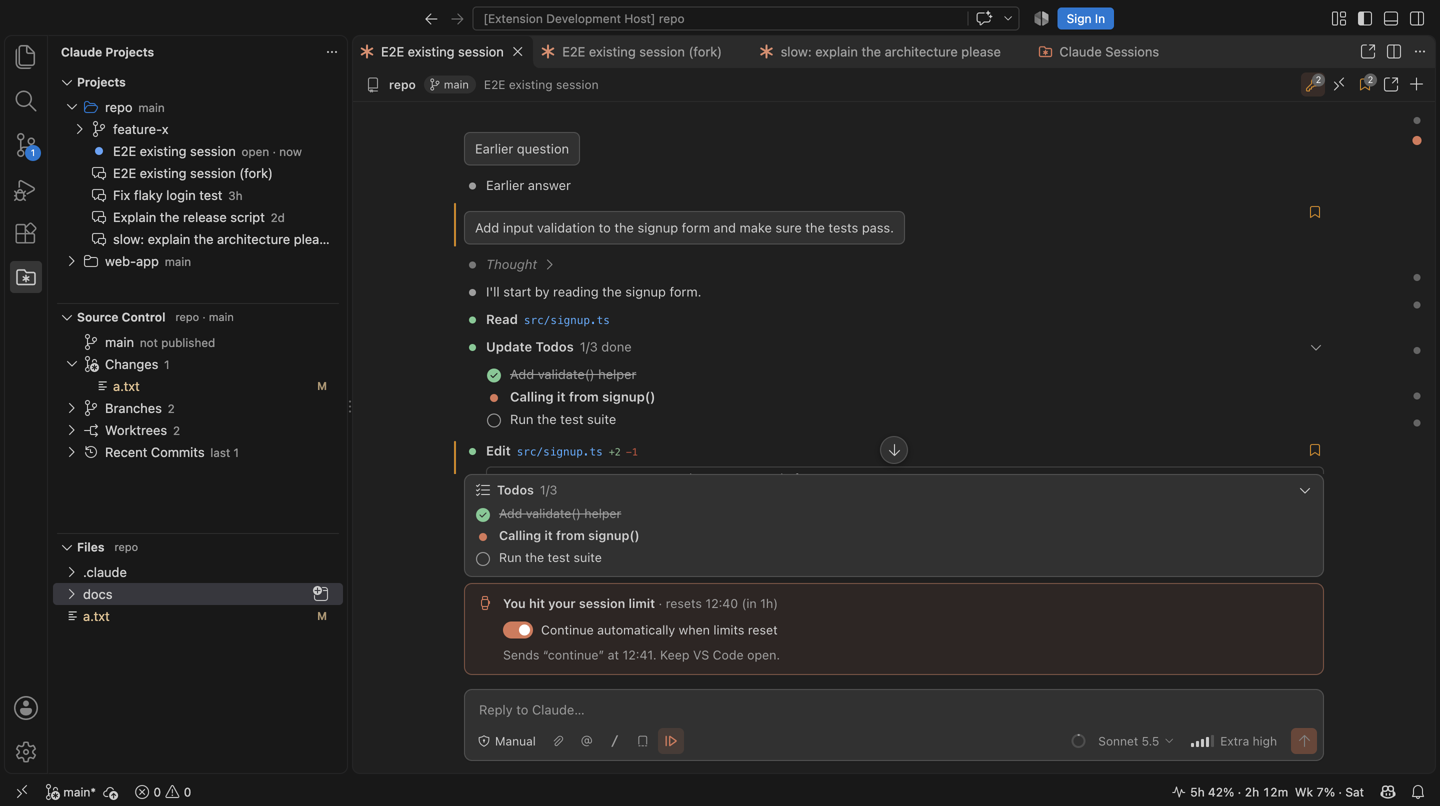
Task: Switch to slow: explain the architecture tab
Action: coord(890,52)
